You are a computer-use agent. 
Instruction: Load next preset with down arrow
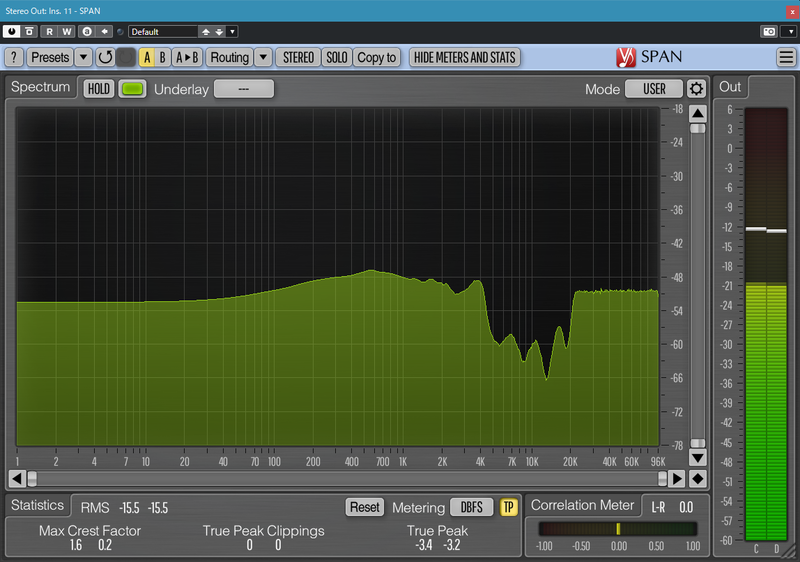click(x=219, y=32)
